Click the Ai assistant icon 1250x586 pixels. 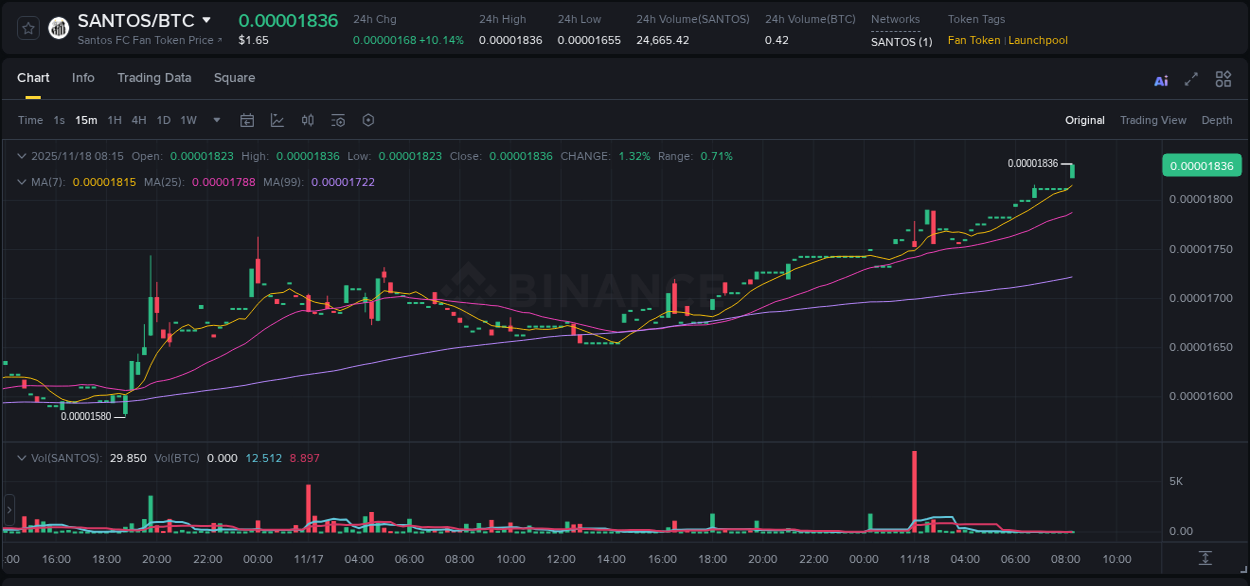pyautogui.click(x=1160, y=79)
